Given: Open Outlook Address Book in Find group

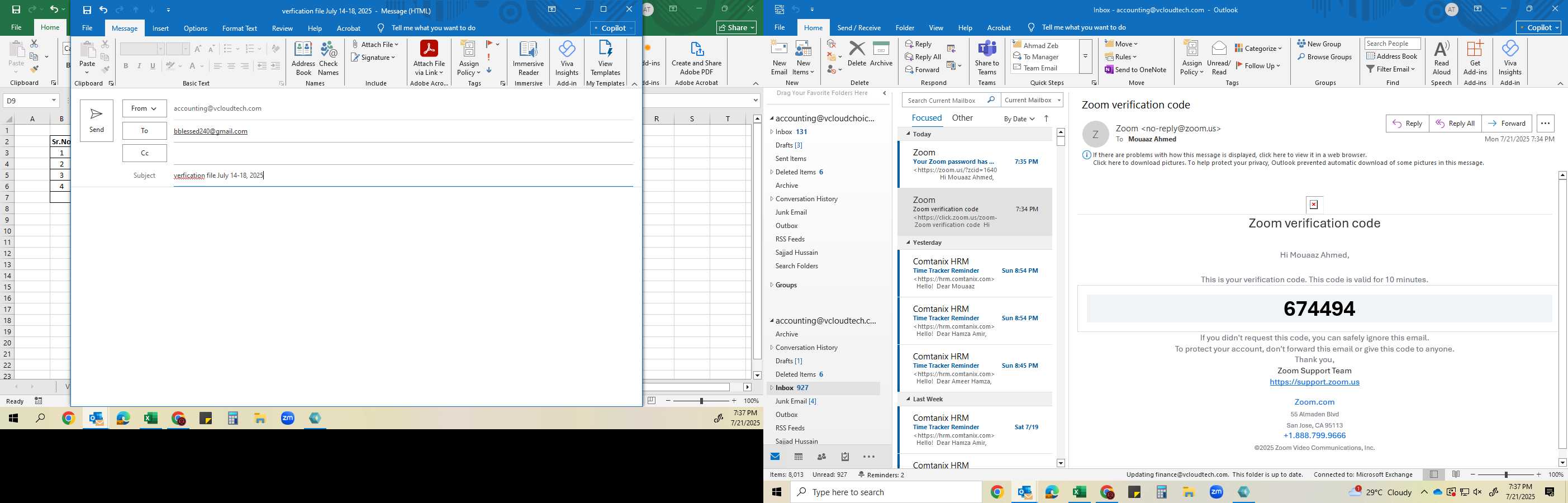Looking at the screenshot, I should pos(1392,56).
